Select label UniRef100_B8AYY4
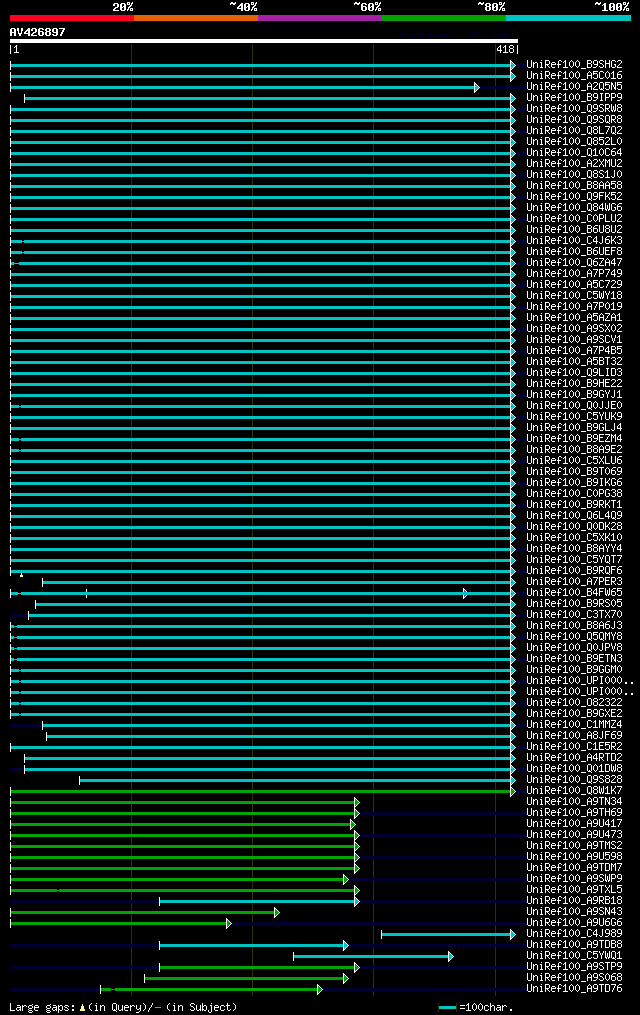Screen dimensions: 640x1015 [x=574, y=549]
